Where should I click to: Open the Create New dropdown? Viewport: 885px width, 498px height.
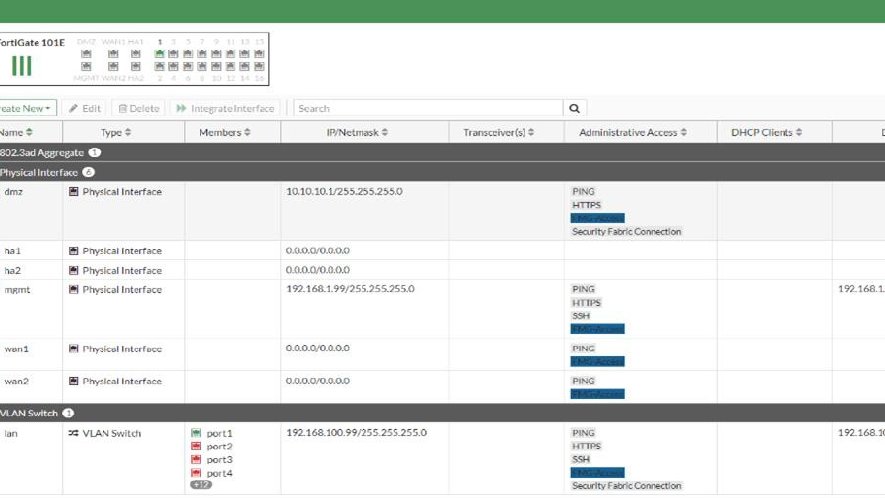pyautogui.click(x=26, y=108)
